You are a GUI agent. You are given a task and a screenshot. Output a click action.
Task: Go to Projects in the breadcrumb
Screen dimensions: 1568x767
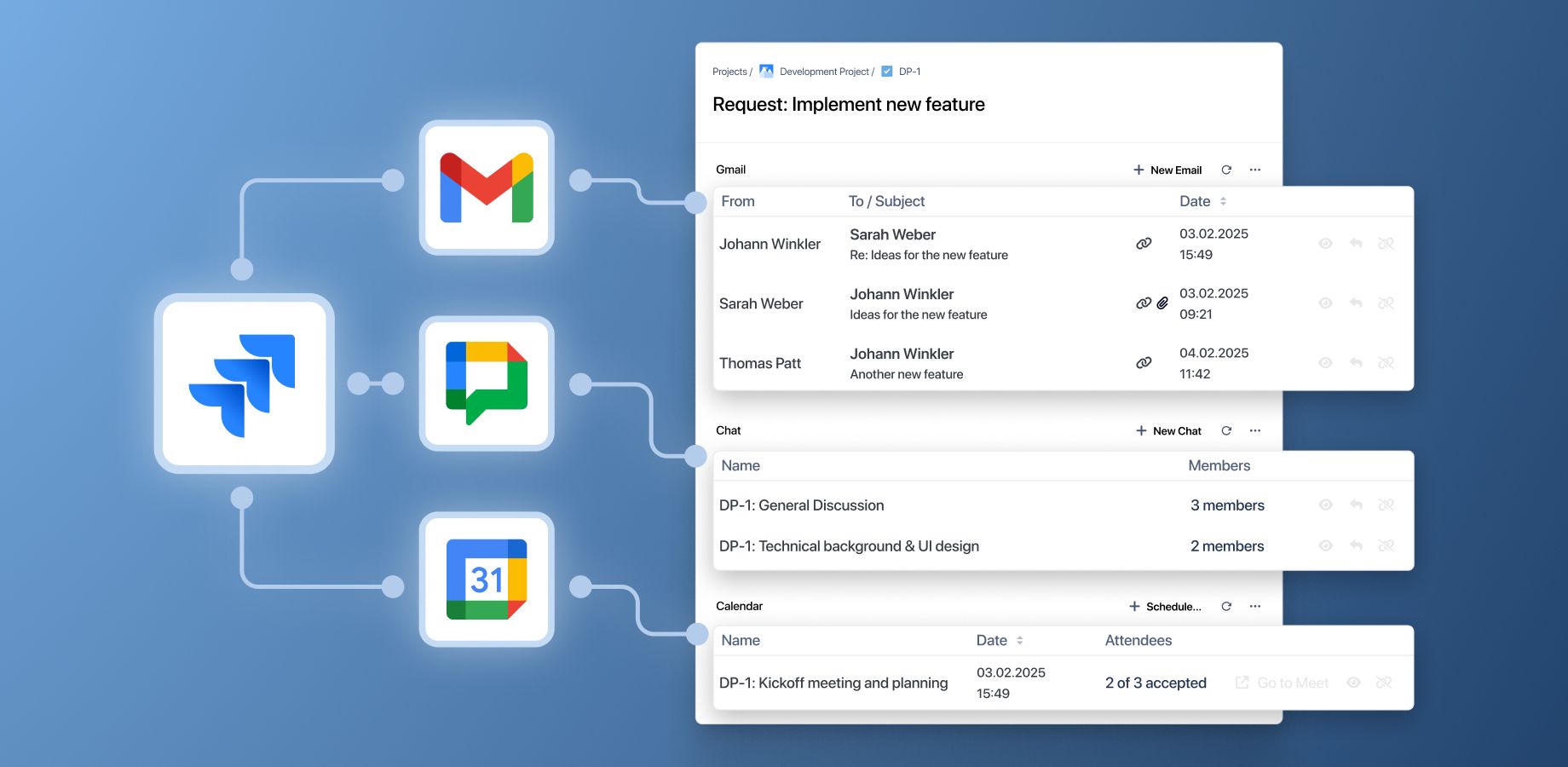[x=729, y=72]
